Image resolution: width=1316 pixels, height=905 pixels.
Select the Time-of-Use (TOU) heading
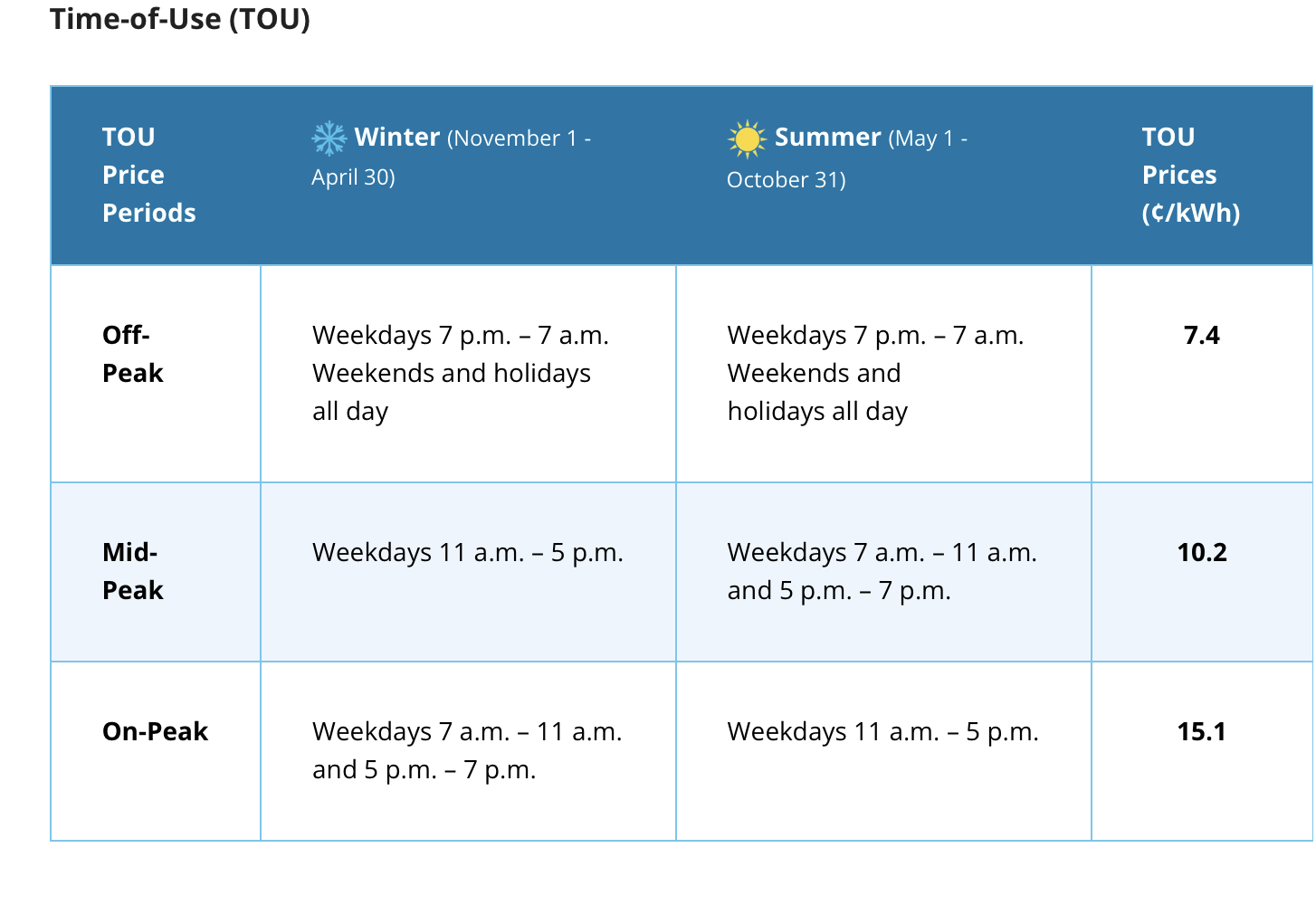[180, 18]
